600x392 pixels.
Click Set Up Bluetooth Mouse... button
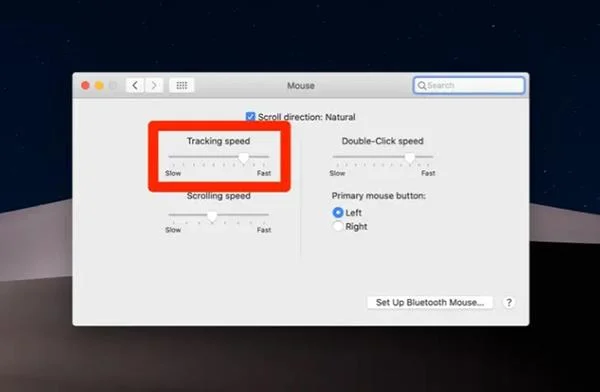[x=430, y=302]
